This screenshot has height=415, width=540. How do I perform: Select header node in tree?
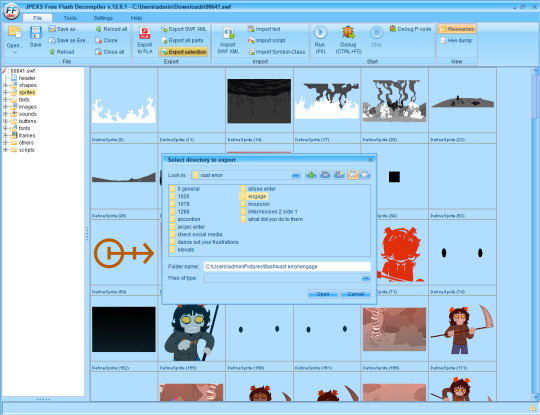tap(27, 78)
